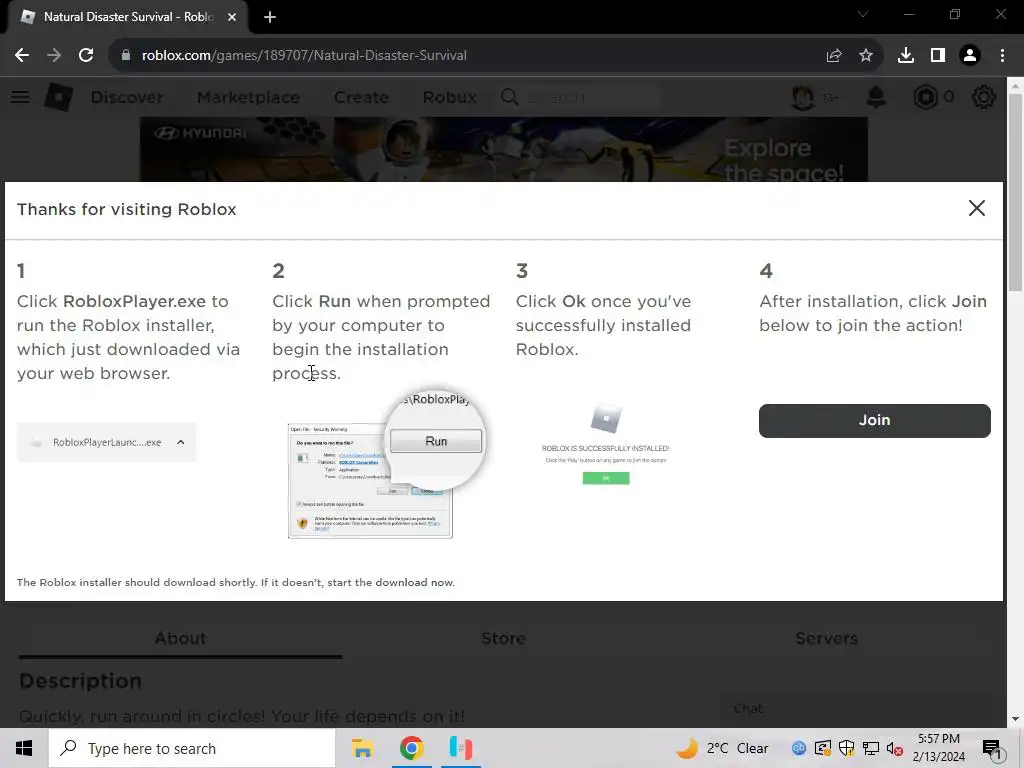Open a new browser tab
1024x768 pixels.
pyautogui.click(x=270, y=17)
